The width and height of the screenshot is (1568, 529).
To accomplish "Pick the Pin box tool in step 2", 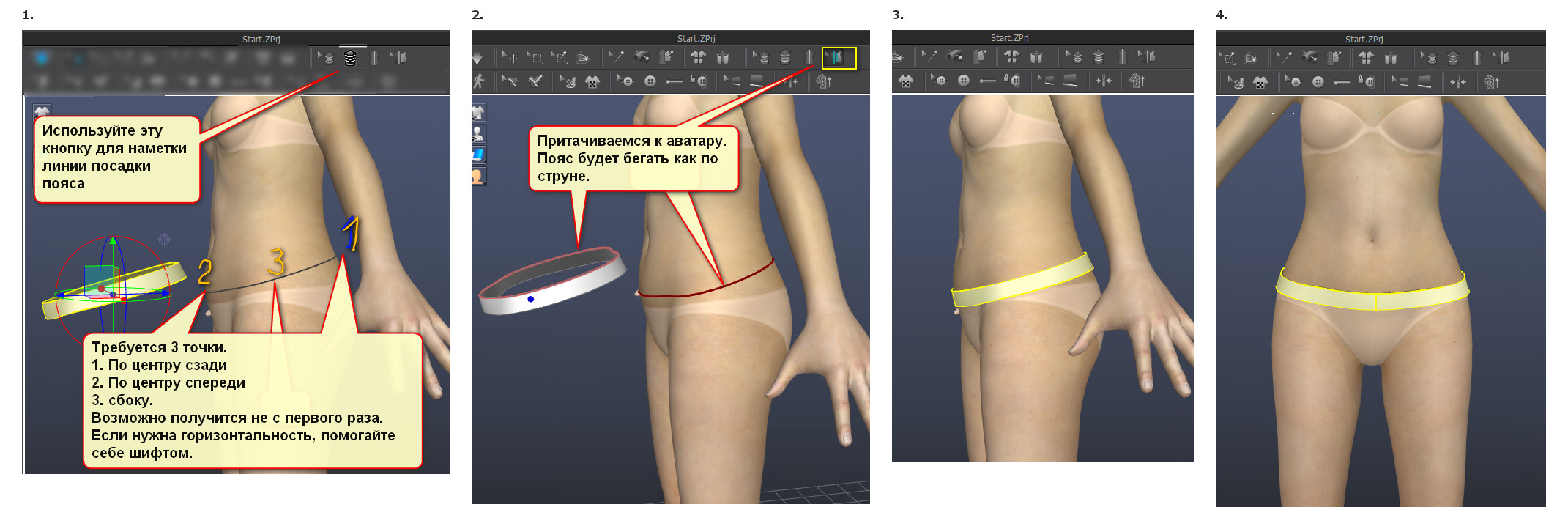I will click(x=559, y=57).
